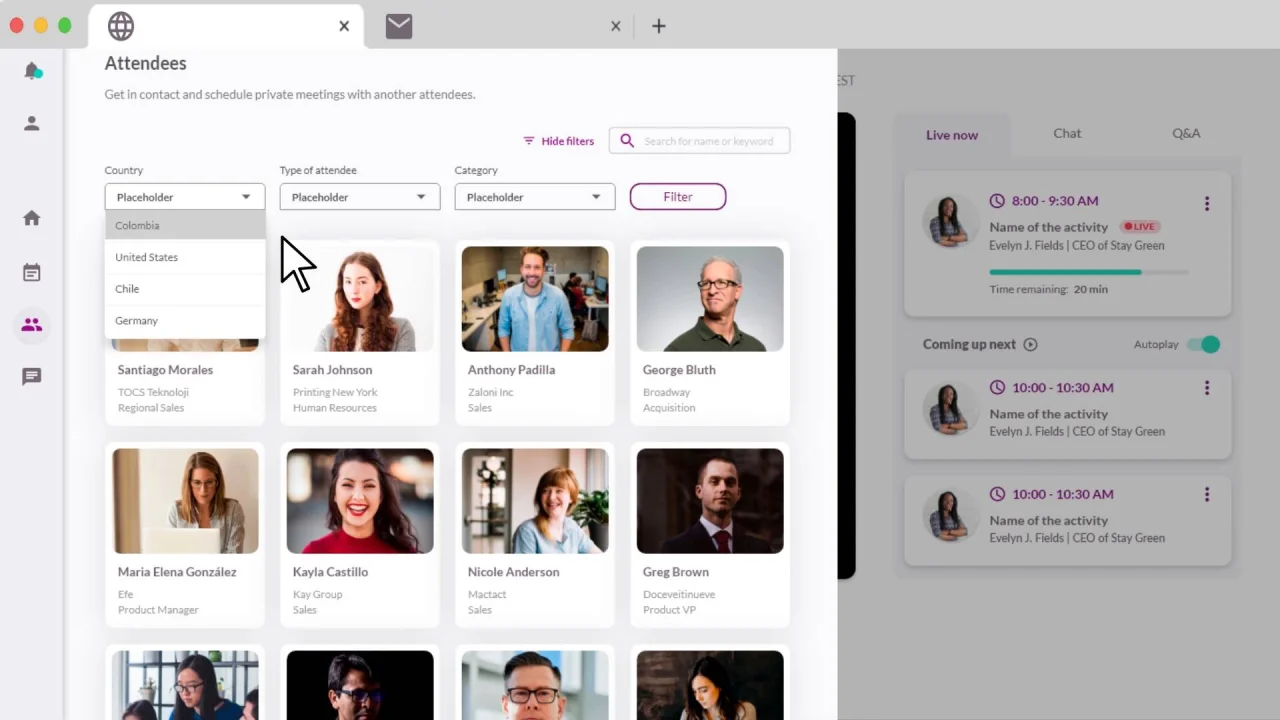Image resolution: width=1280 pixels, height=720 pixels.
Task: Open Kayla Castillo's photo
Action: point(360,501)
